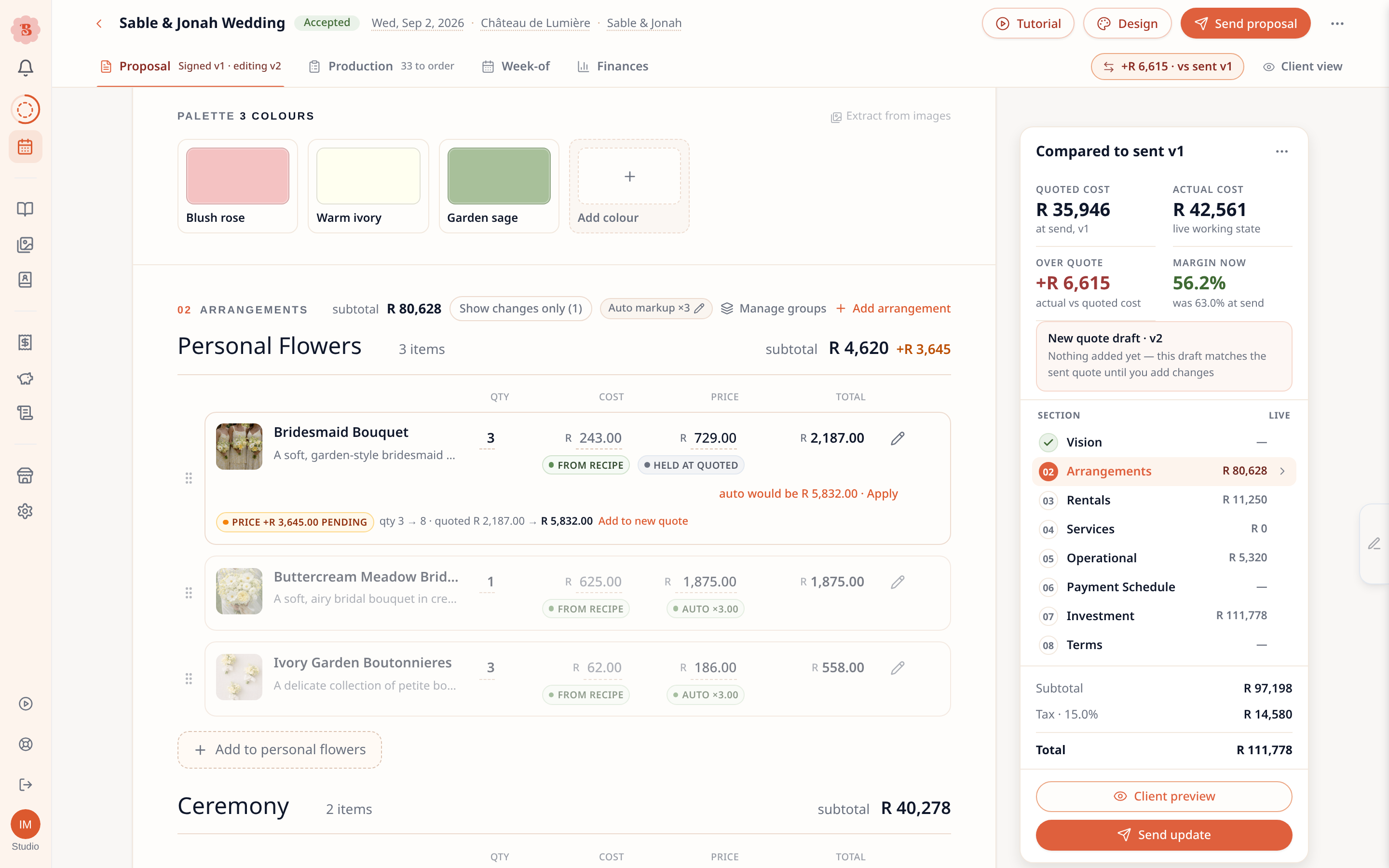
Task: Edit the Auto markup ×3 setting
Action: tap(656, 308)
